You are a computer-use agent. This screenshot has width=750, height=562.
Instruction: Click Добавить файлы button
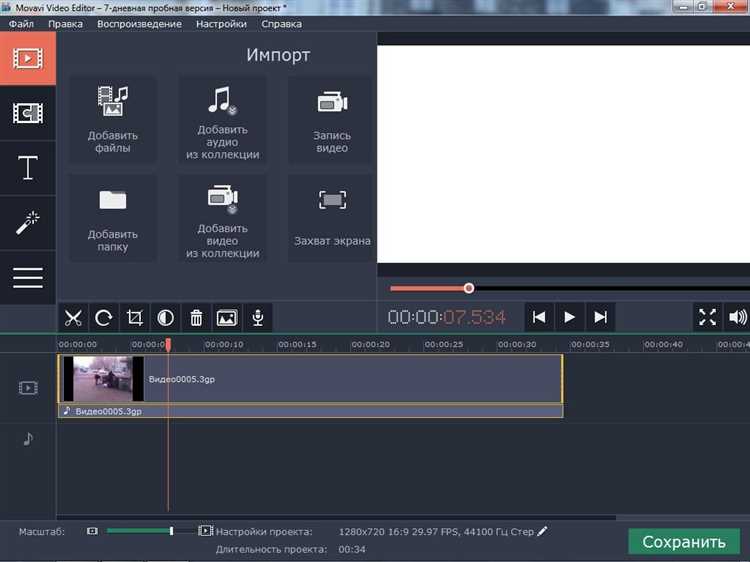click(113, 120)
